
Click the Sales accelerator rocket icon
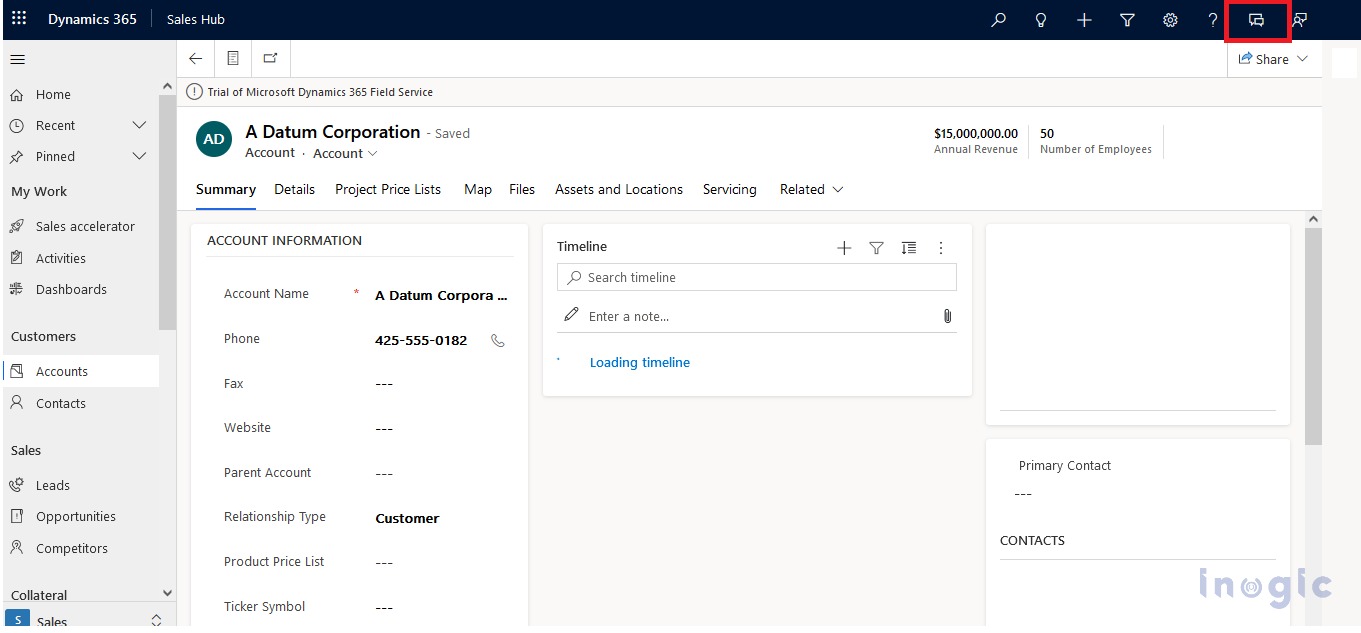tap(16, 226)
